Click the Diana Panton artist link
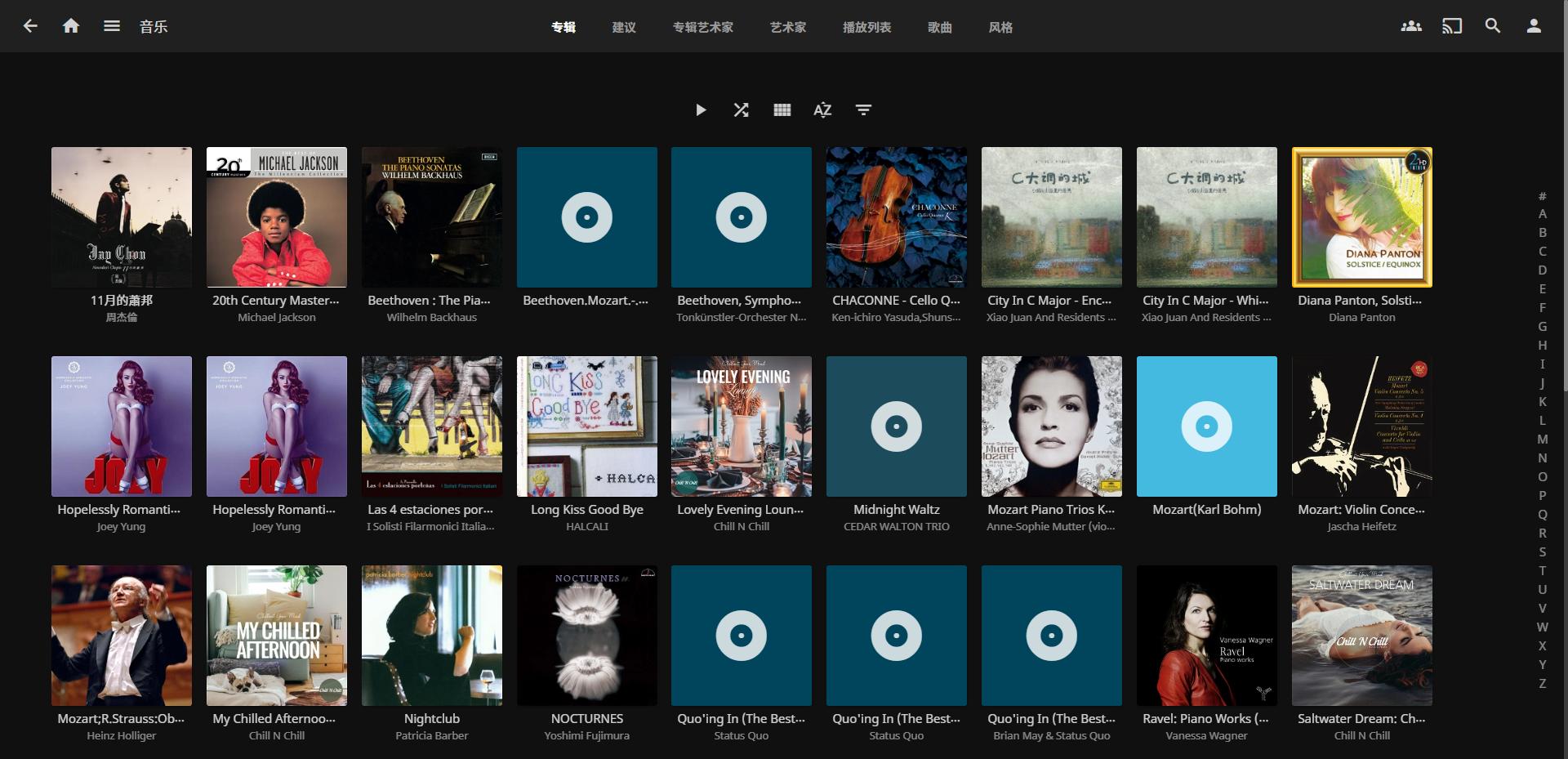The image size is (1568, 759). (1362, 318)
